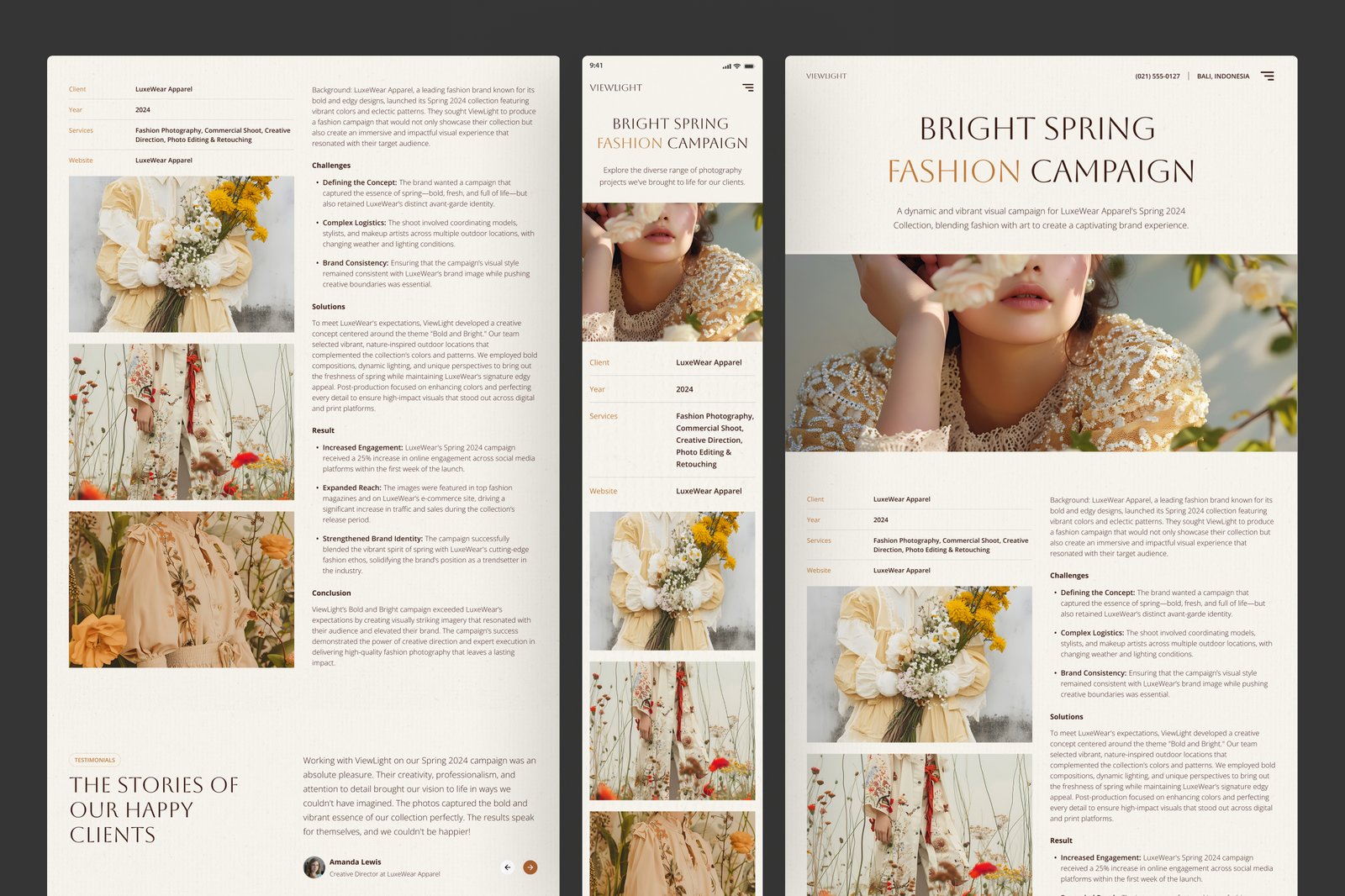Select the yellow bouquet photo in left panel
The width and height of the screenshot is (1345, 896).
point(182,254)
